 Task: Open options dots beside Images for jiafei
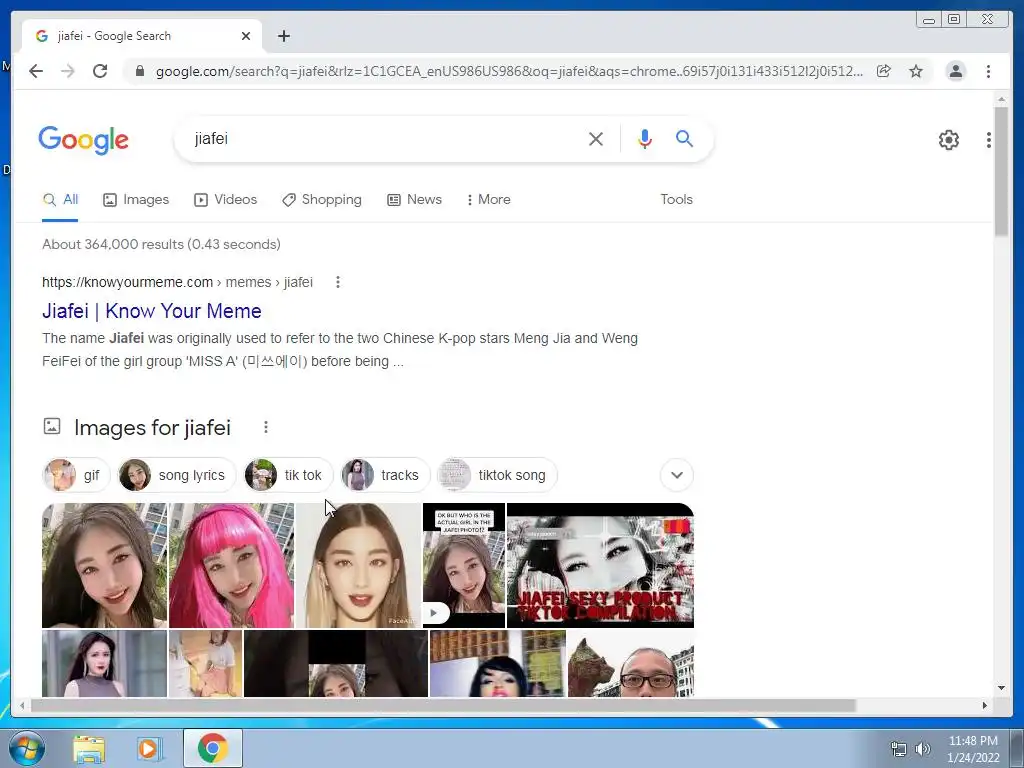266,427
